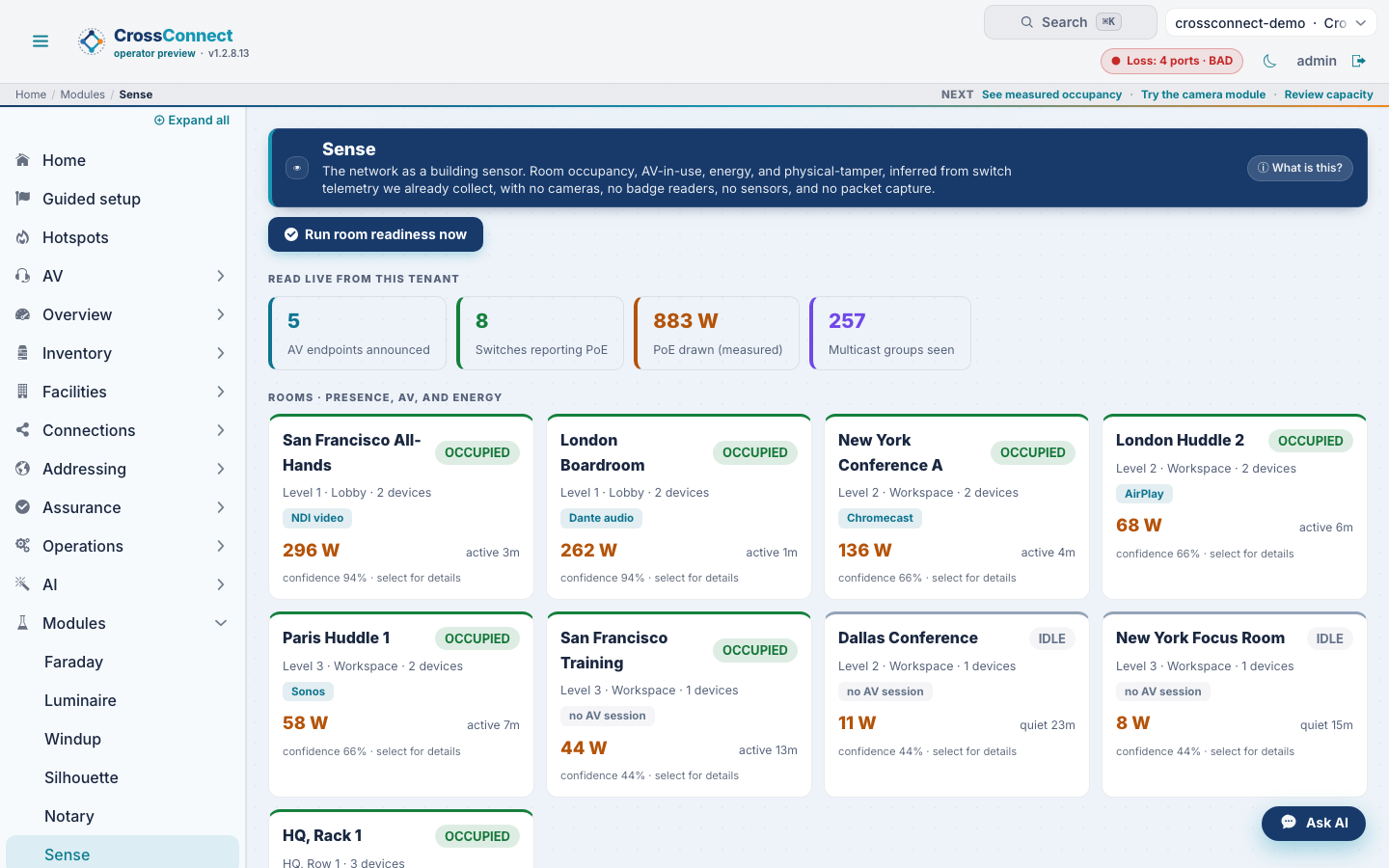Screen dimensions: 1389x868
Task: Click the Search field
Action: (x=1071, y=22)
